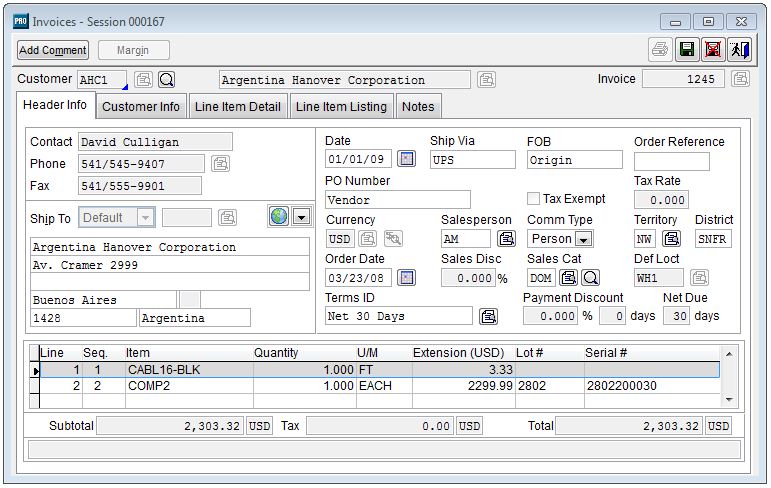The width and height of the screenshot is (771, 488).
Task: Click lookup icon beside Ship To code
Action: 228,218
